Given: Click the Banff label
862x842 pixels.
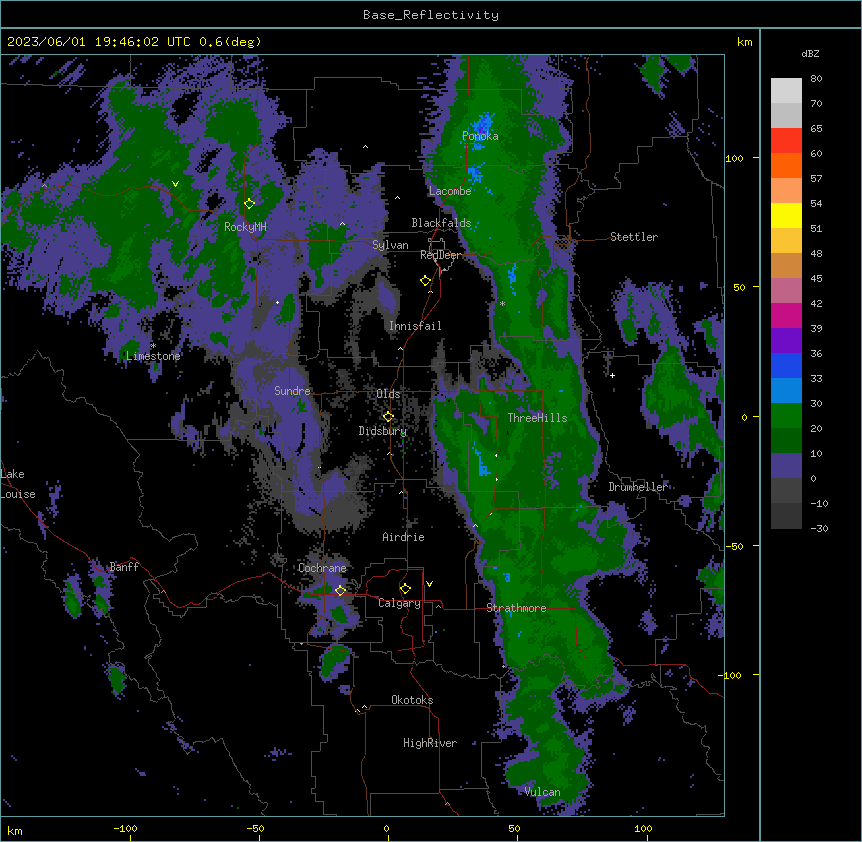Looking at the screenshot, I should click(x=124, y=567).
